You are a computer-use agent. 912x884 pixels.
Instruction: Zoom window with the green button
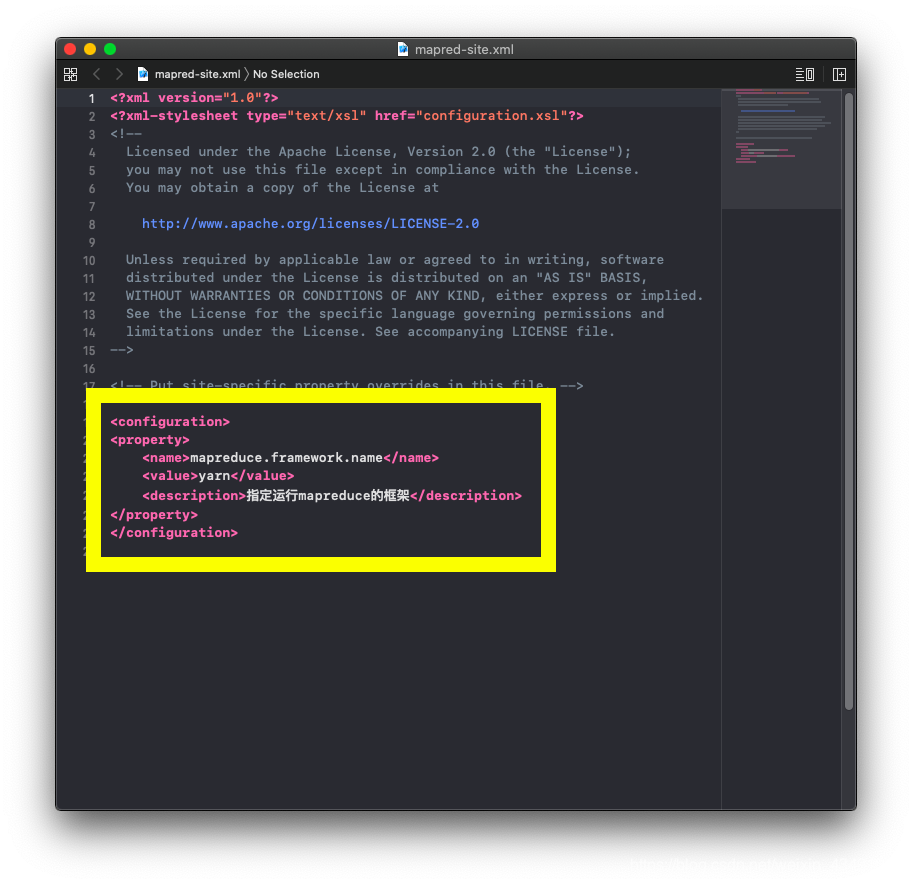(x=110, y=49)
